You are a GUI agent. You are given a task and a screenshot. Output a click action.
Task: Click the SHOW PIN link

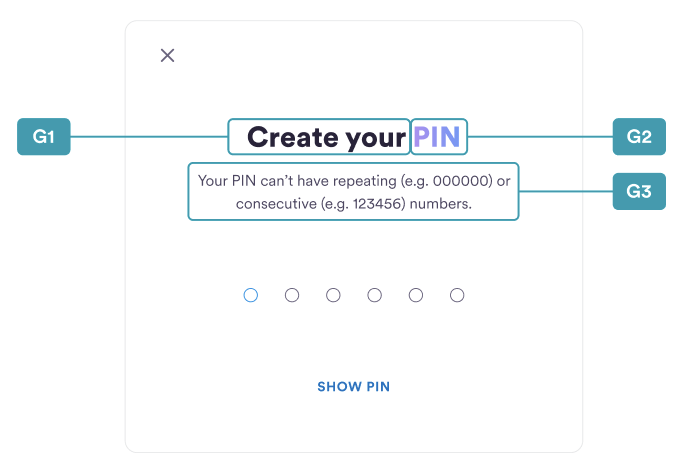[x=354, y=387]
